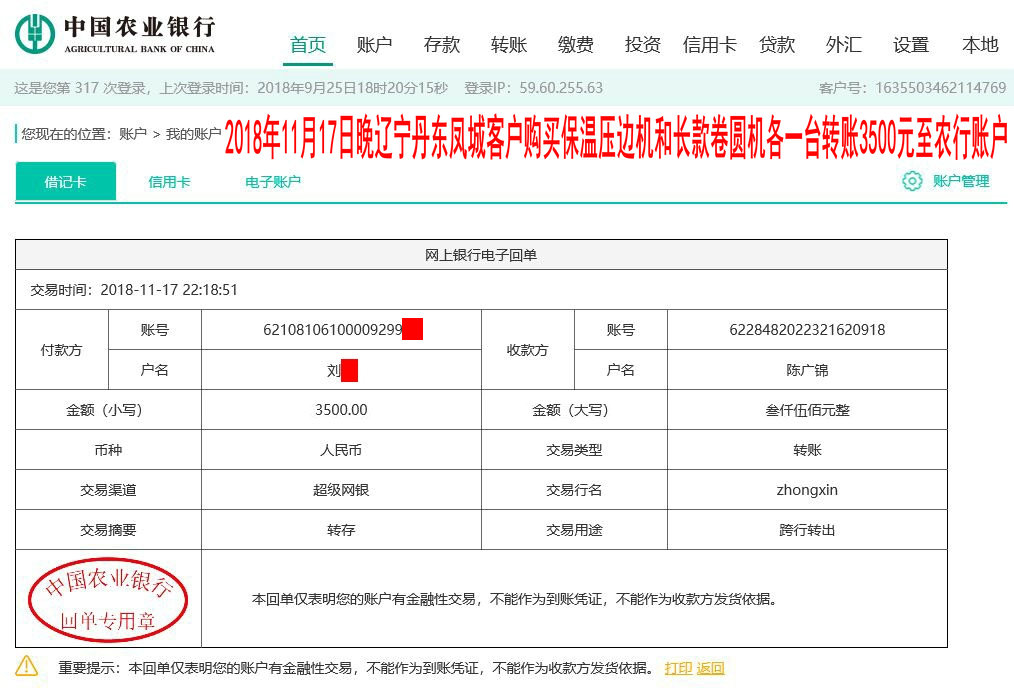
Task: Select the 存款 navigation item
Action: [441, 44]
